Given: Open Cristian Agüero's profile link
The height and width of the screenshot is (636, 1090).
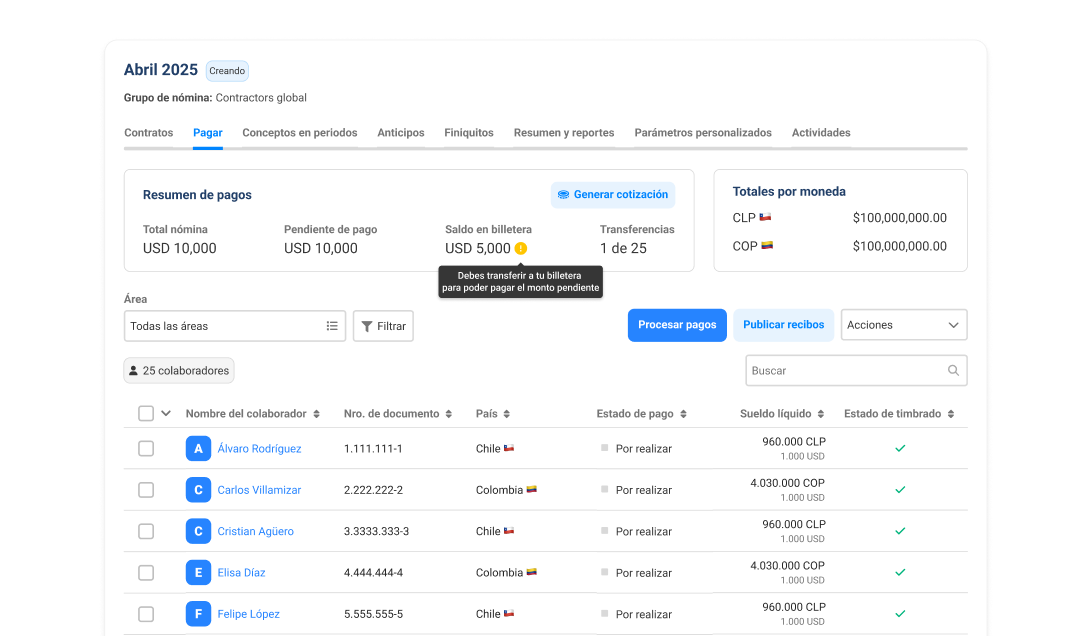Looking at the screenshot, I should 255,532.
